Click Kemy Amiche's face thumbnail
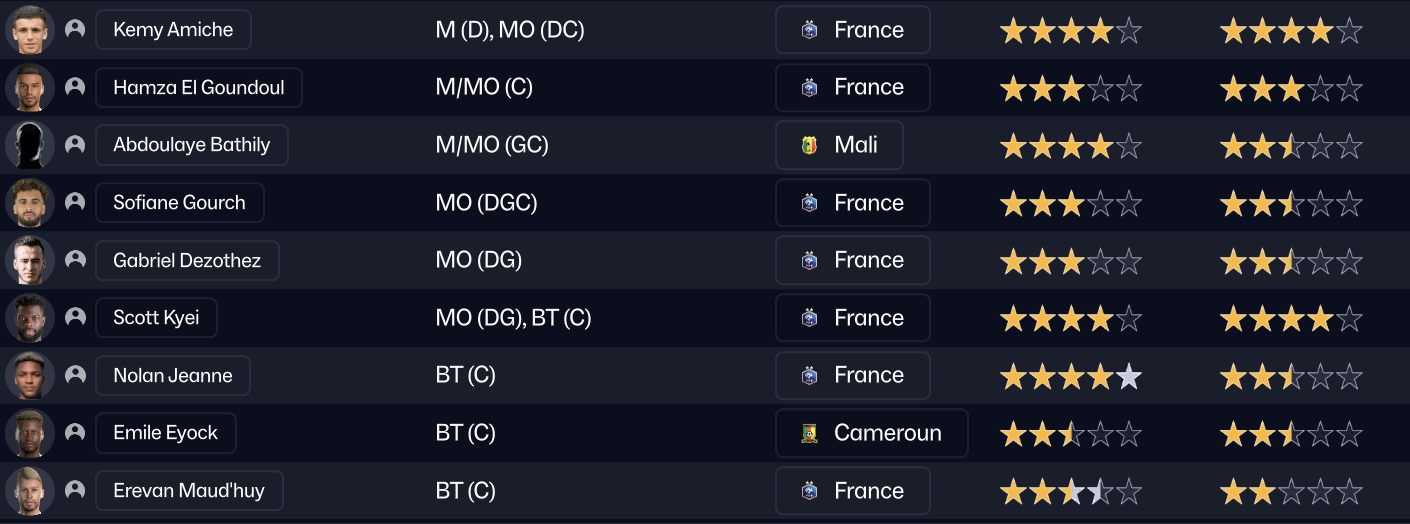 29,30
